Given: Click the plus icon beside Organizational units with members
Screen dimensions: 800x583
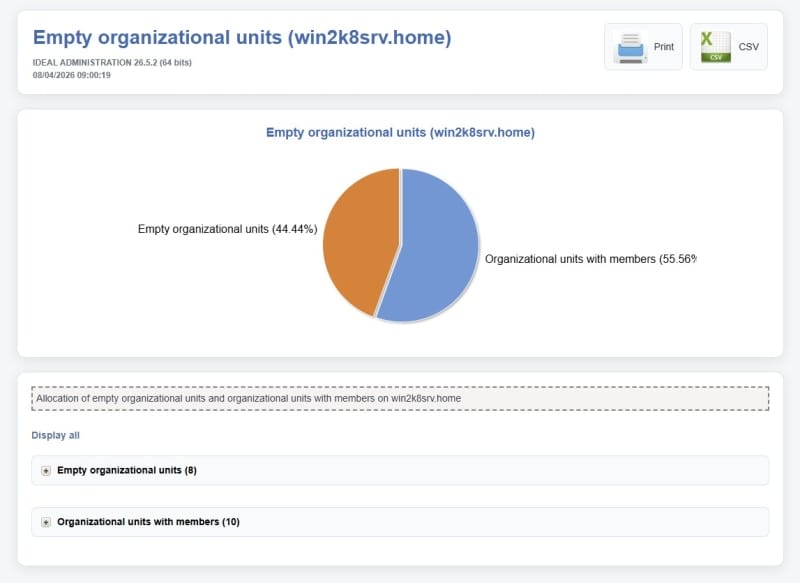Looking at the screenshot, I should coord(46,522).
